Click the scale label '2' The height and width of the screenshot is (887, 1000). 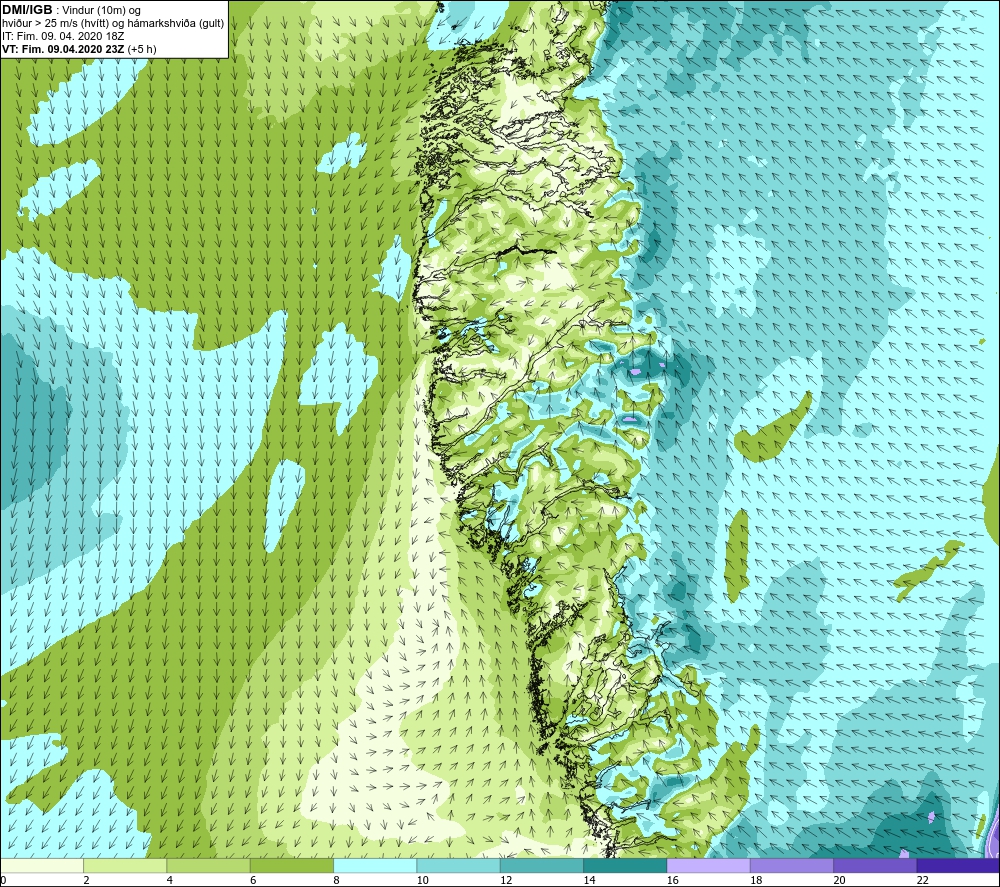coord(86,880)
